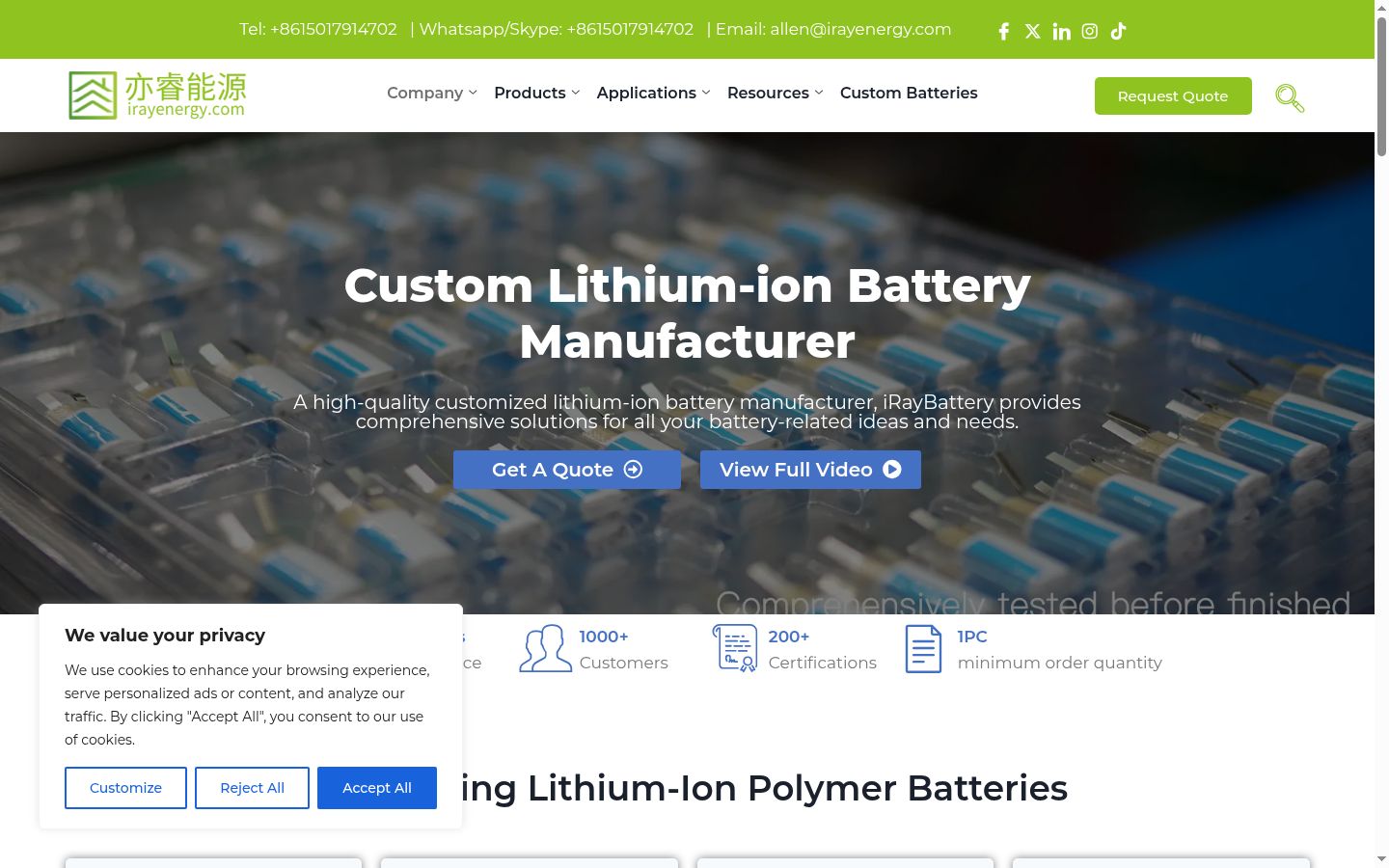Expand the Company dropdown menu

[x=432, y=93]
